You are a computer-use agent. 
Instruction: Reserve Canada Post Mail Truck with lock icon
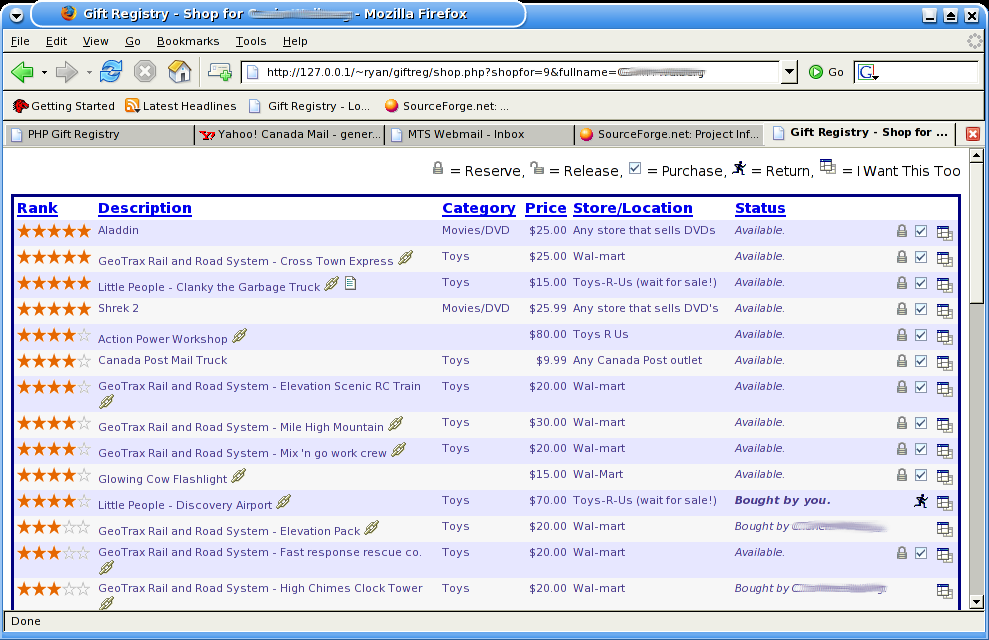click(902, 361)
